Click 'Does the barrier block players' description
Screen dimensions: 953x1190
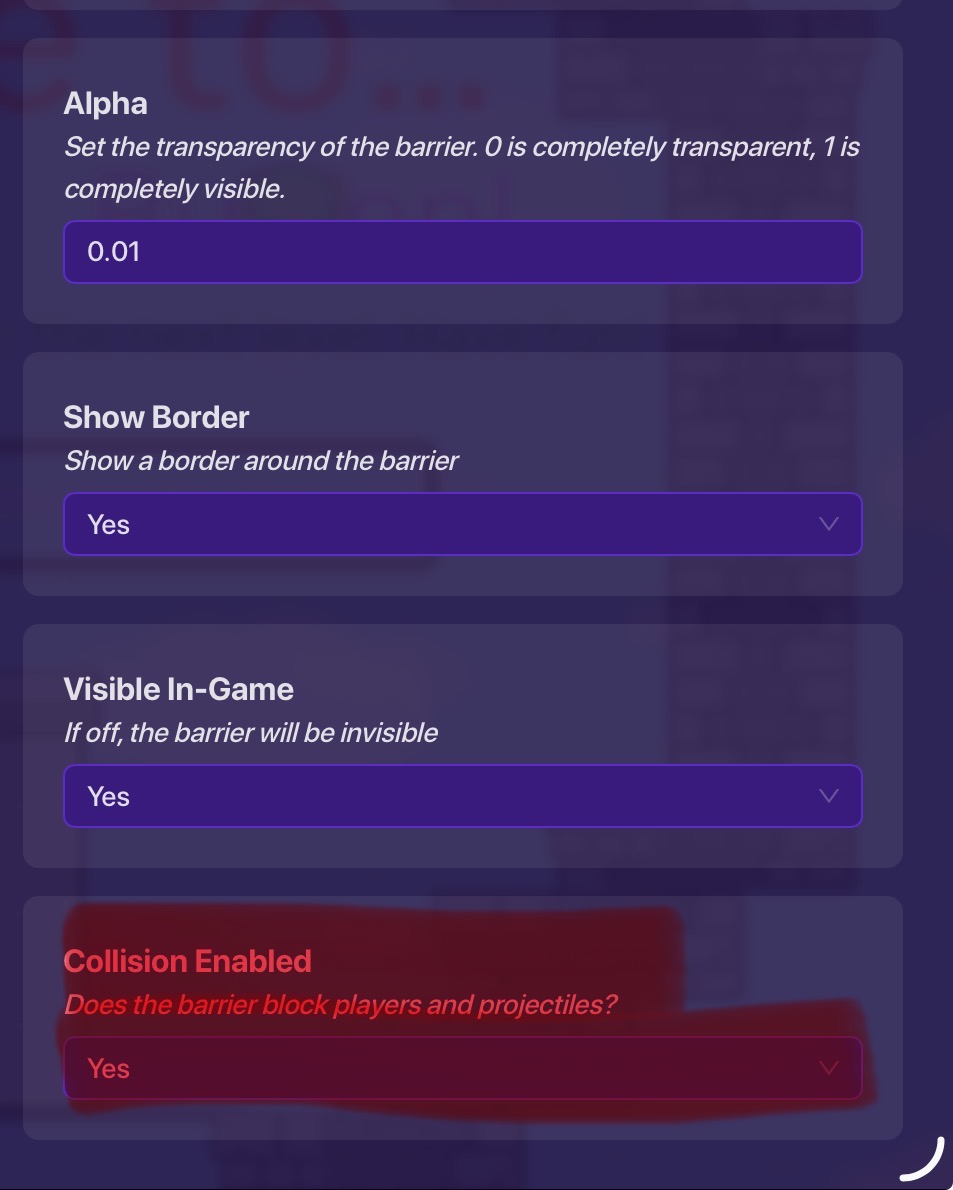tap(341, 1005)
